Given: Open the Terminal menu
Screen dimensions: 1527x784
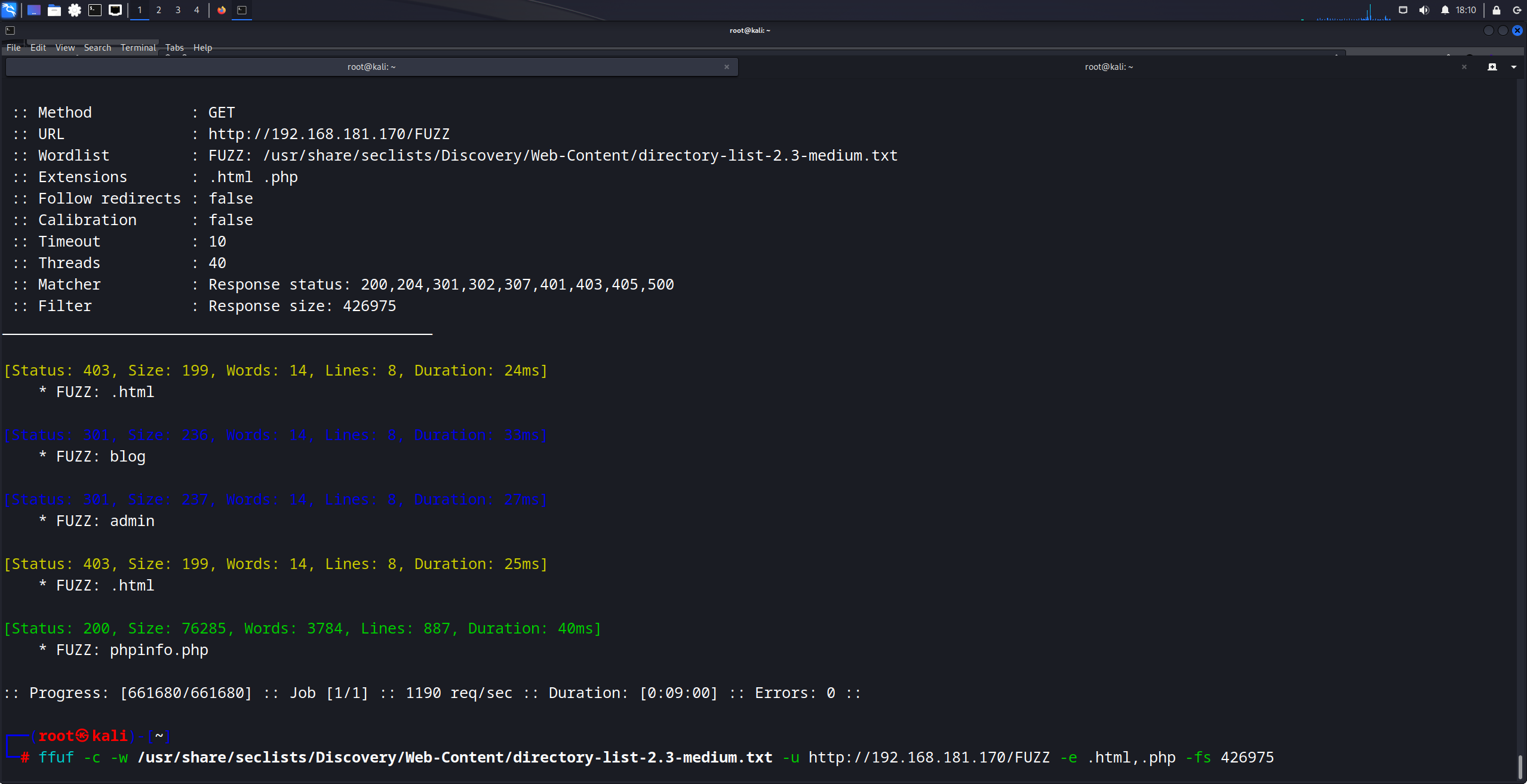Looking at the screenshot, I should (138, 48).
